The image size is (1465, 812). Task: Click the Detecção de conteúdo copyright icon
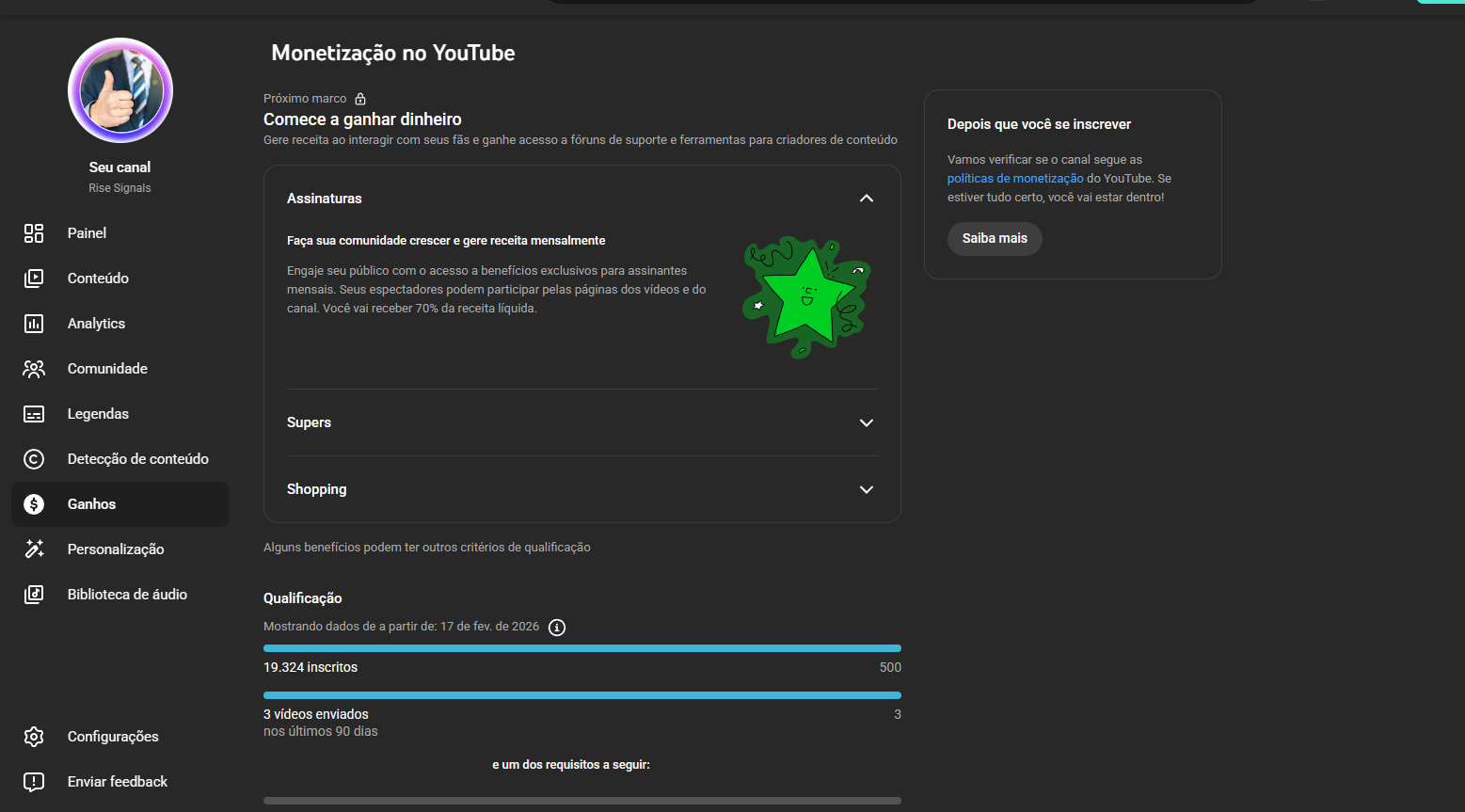[34, 459]
